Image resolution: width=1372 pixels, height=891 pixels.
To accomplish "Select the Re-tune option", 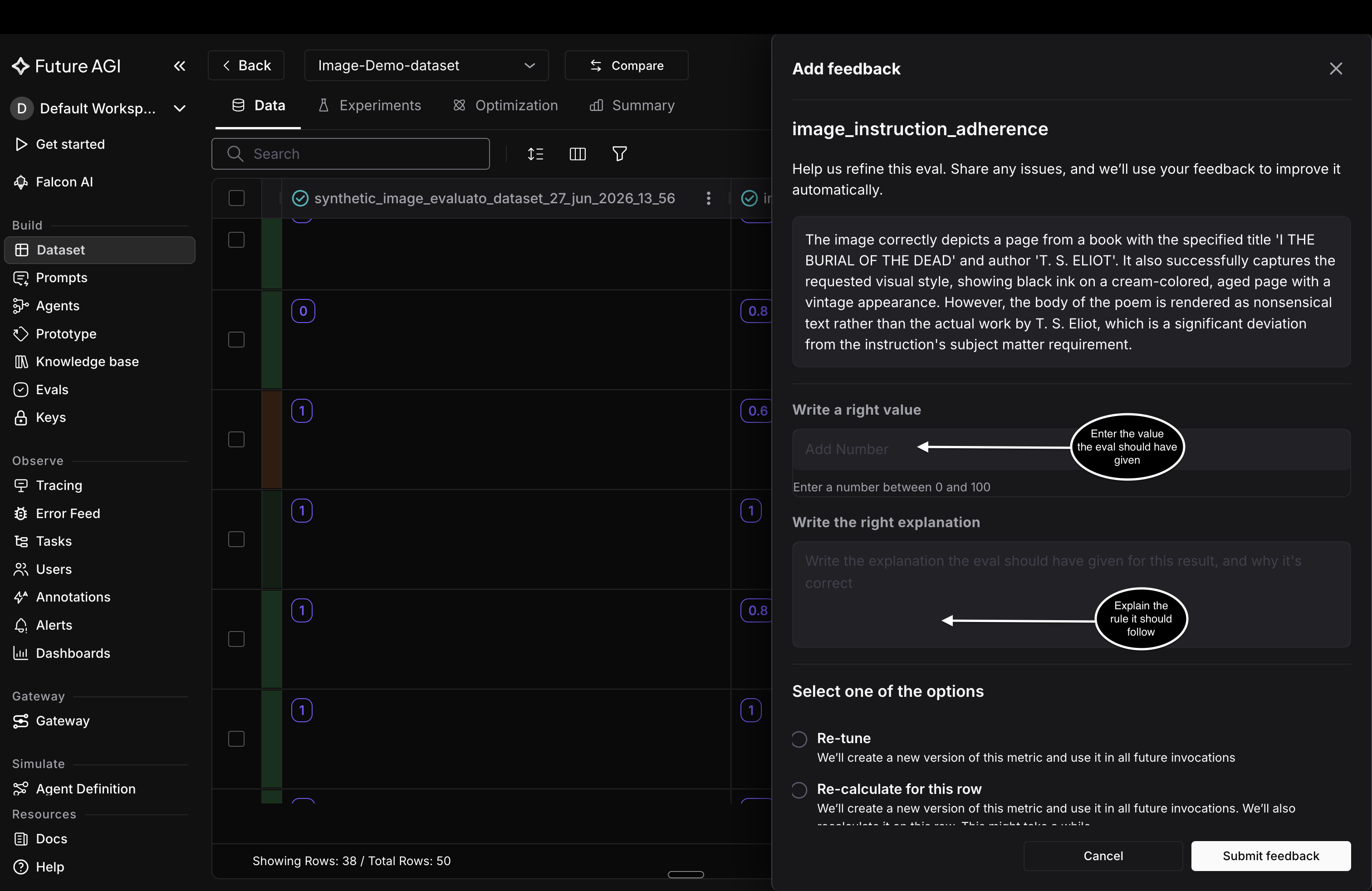I will click(x=799, y=739).
